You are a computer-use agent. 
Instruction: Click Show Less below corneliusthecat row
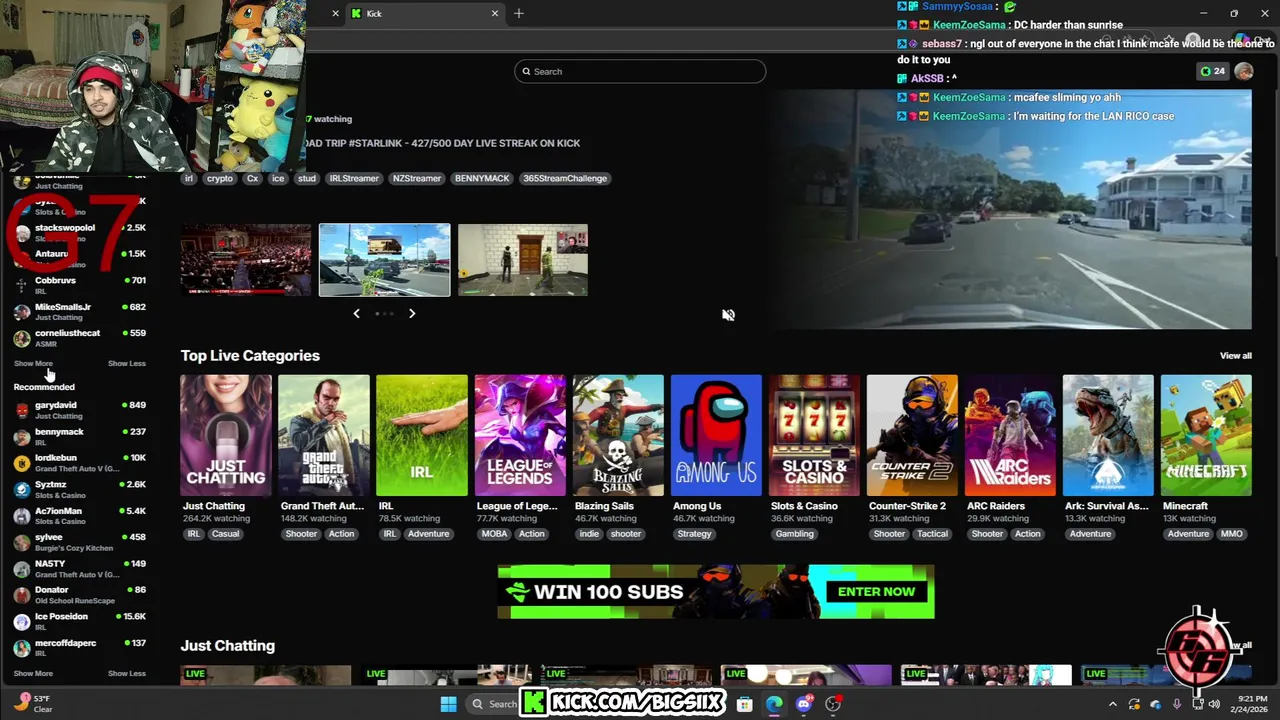coord(127,364)
